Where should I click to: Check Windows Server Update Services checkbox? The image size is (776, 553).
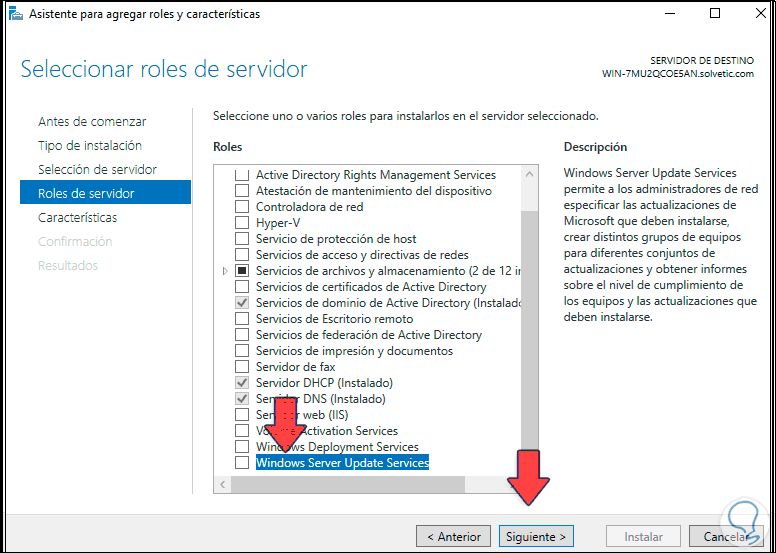(242, 462)
